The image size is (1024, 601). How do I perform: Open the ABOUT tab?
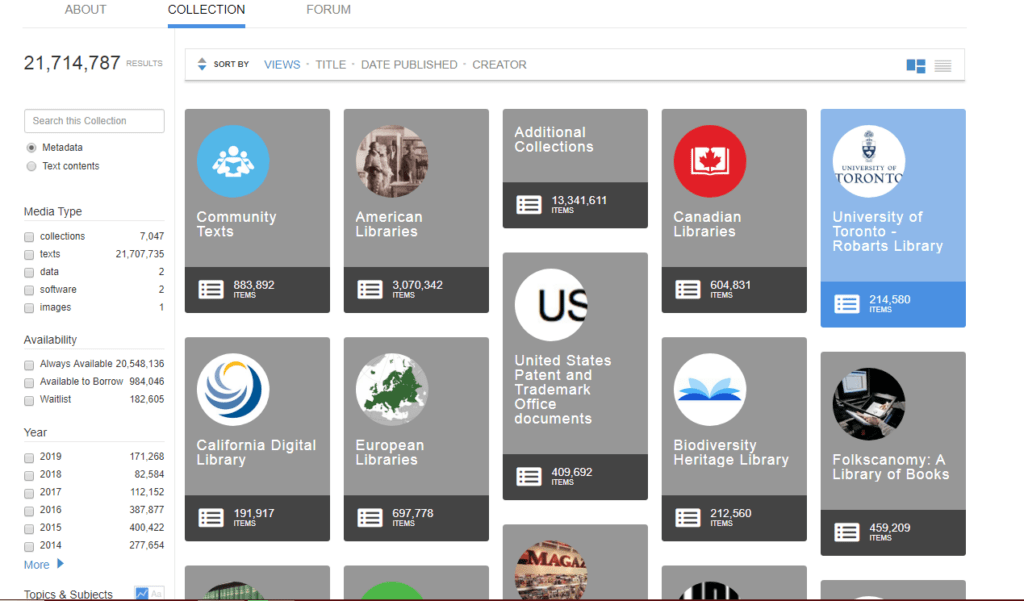point(86,10)
